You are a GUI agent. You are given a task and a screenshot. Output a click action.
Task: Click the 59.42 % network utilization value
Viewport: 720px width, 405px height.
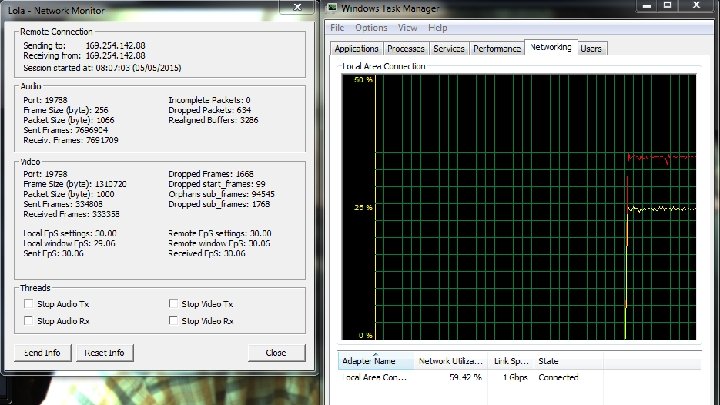tap(465, 377)
